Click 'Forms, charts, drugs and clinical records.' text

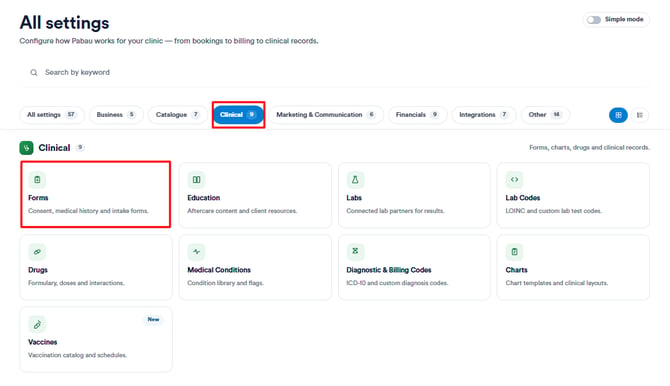589,147
